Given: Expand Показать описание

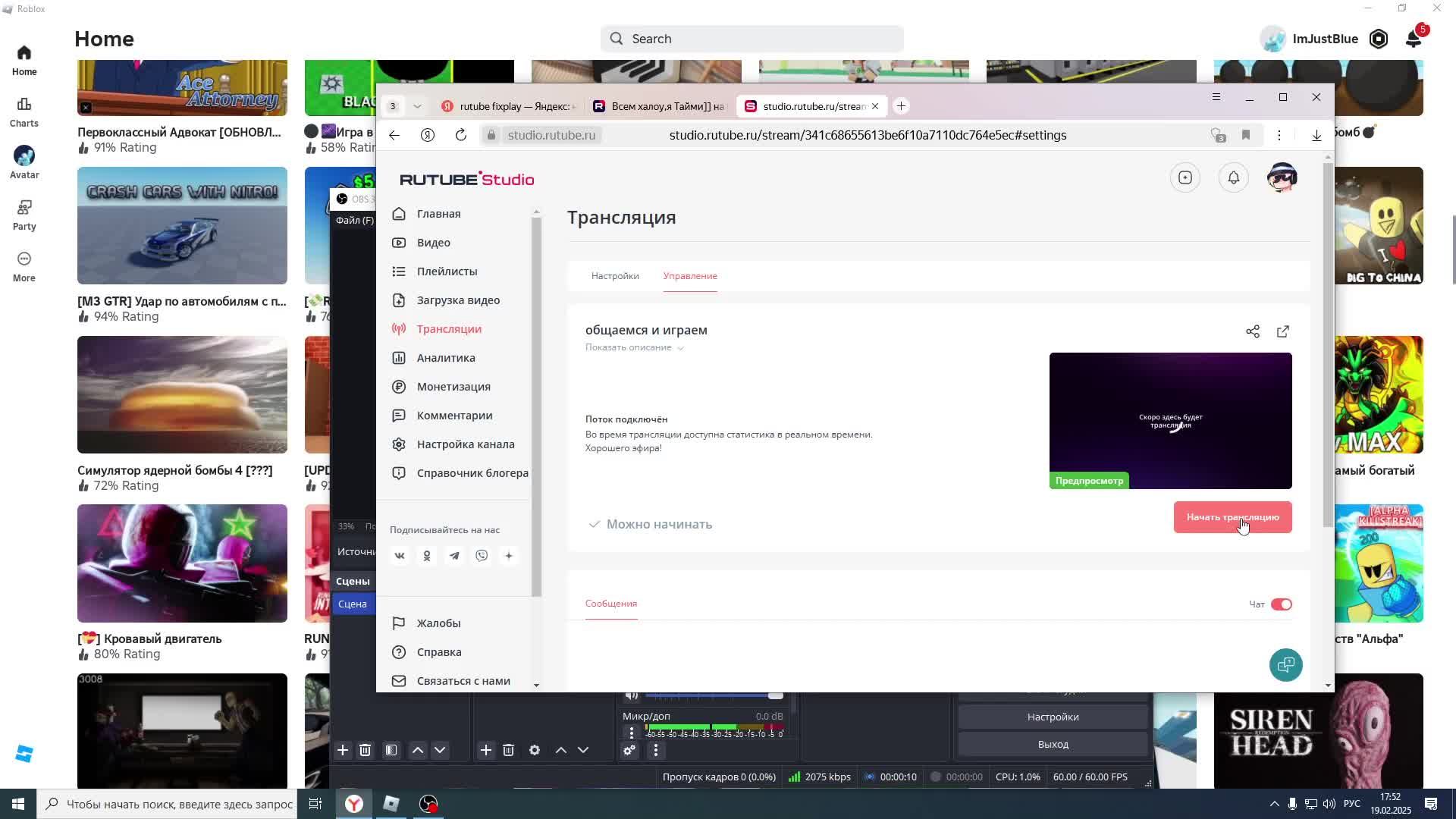Looking at the screenshot, I should 634,347.
